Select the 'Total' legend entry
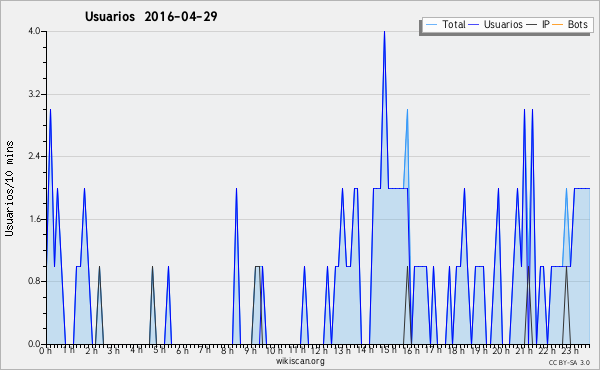The width and height of the screenshot is (600, 370). click(454, 25)
